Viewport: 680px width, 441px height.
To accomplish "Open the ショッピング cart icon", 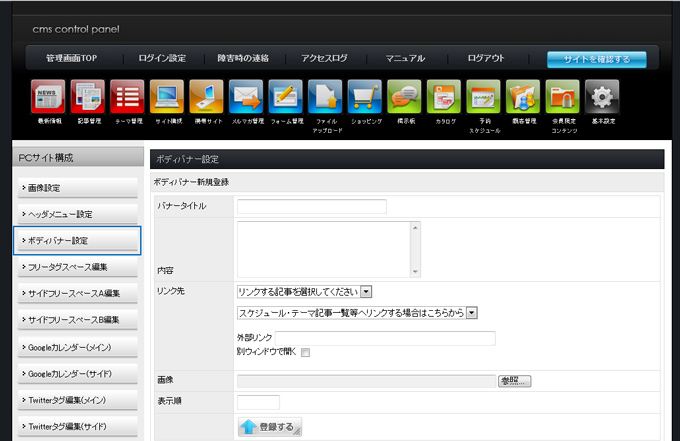I will click(364, 97).
